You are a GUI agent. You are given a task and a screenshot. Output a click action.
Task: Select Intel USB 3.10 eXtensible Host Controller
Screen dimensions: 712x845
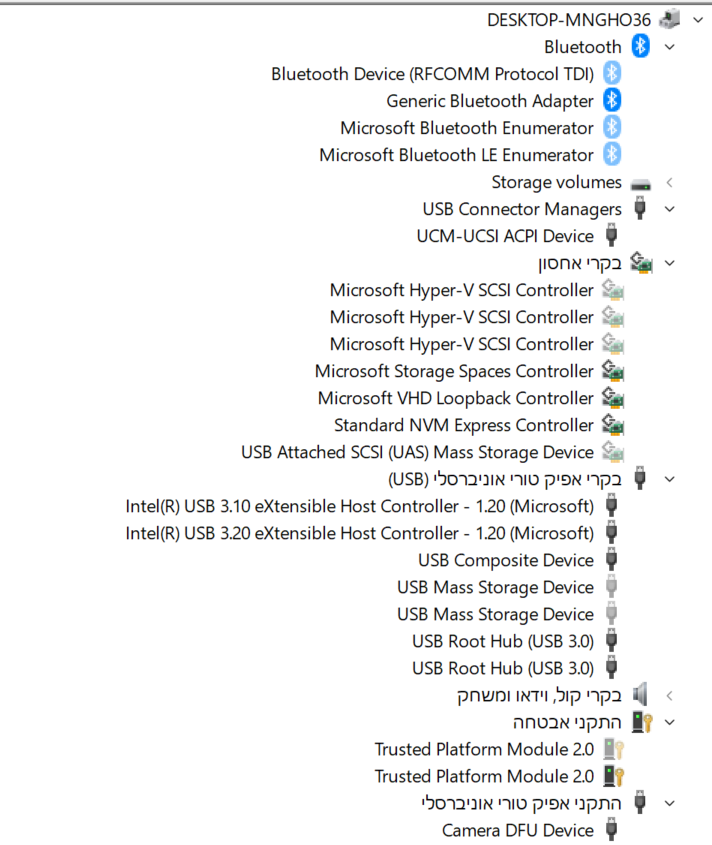tap(359, 506)
